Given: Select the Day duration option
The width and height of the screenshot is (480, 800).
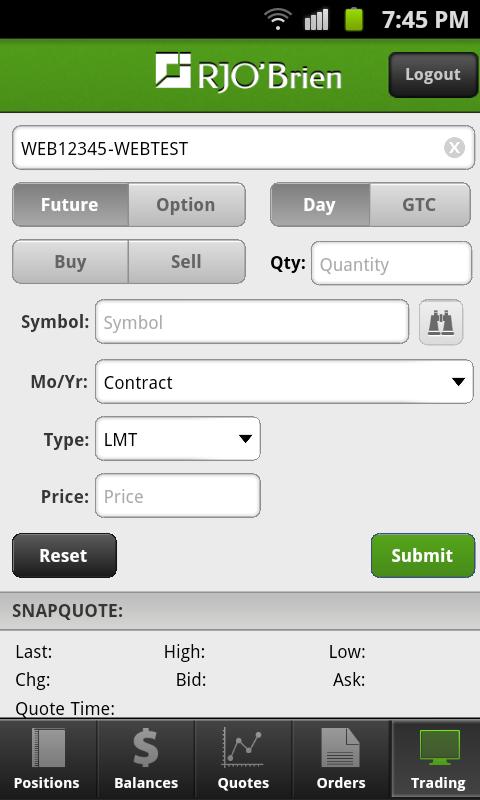Looking at the screenshot, I should point(320,205).
